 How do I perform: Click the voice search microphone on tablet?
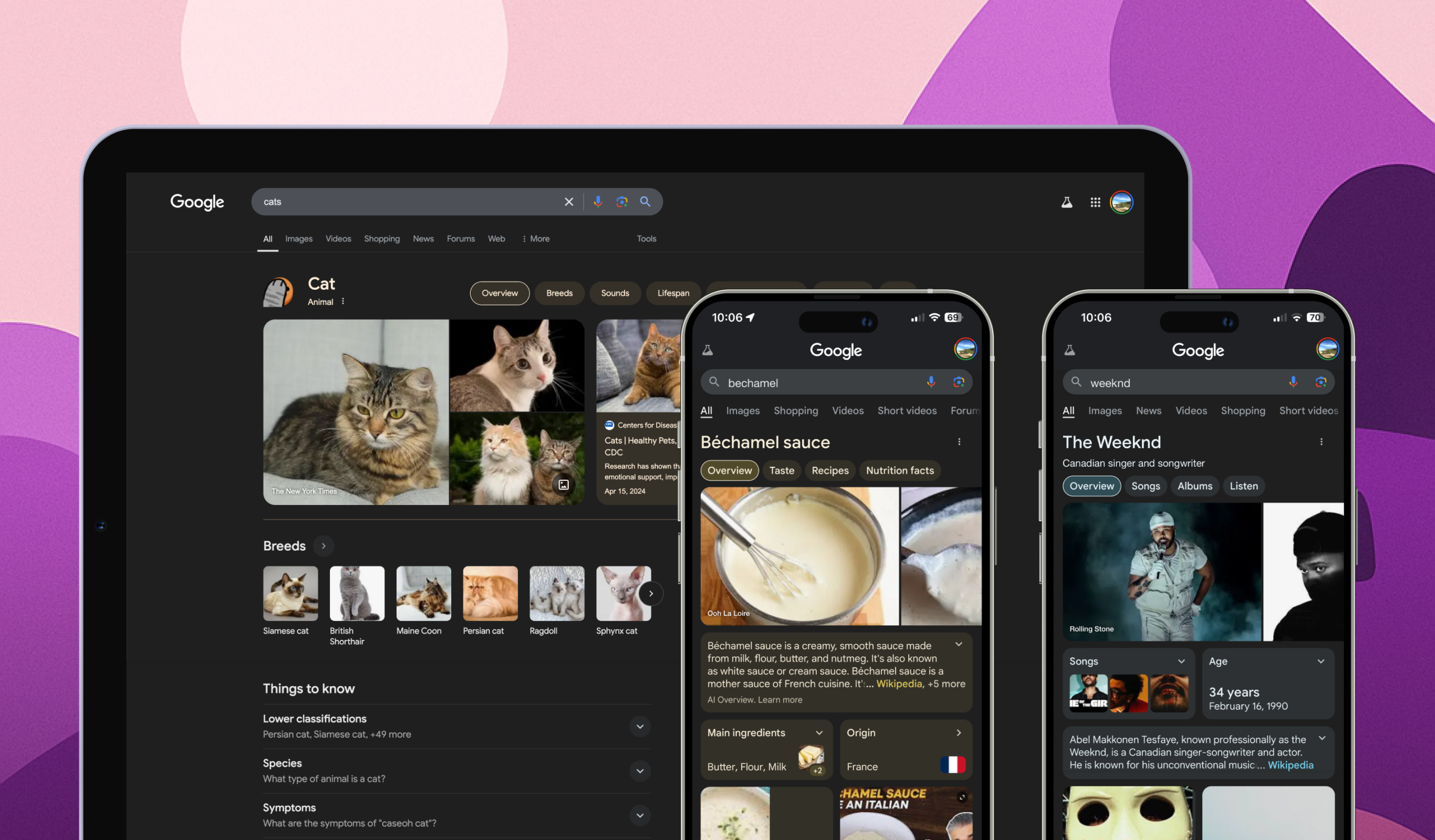(598, 202)
